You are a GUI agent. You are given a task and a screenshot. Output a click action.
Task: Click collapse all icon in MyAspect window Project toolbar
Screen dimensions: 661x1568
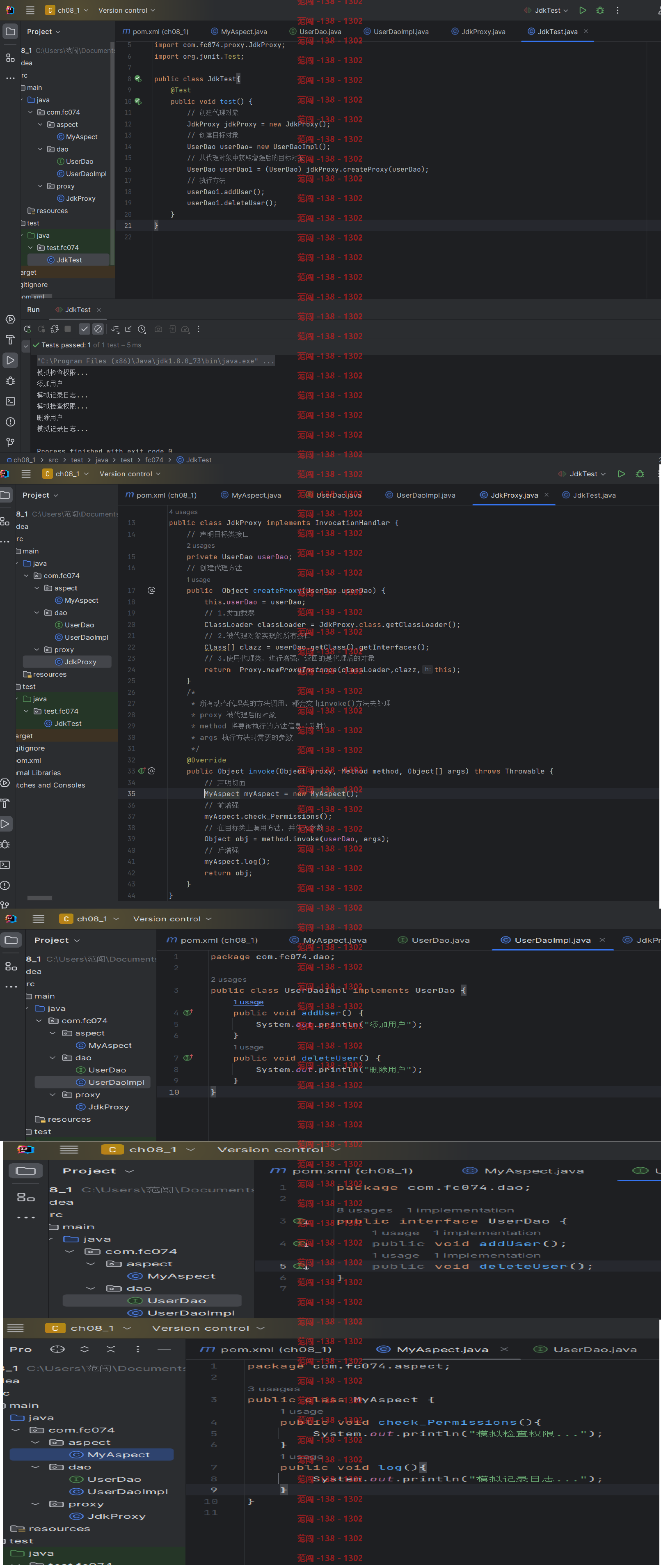[x=111, y=1350]
